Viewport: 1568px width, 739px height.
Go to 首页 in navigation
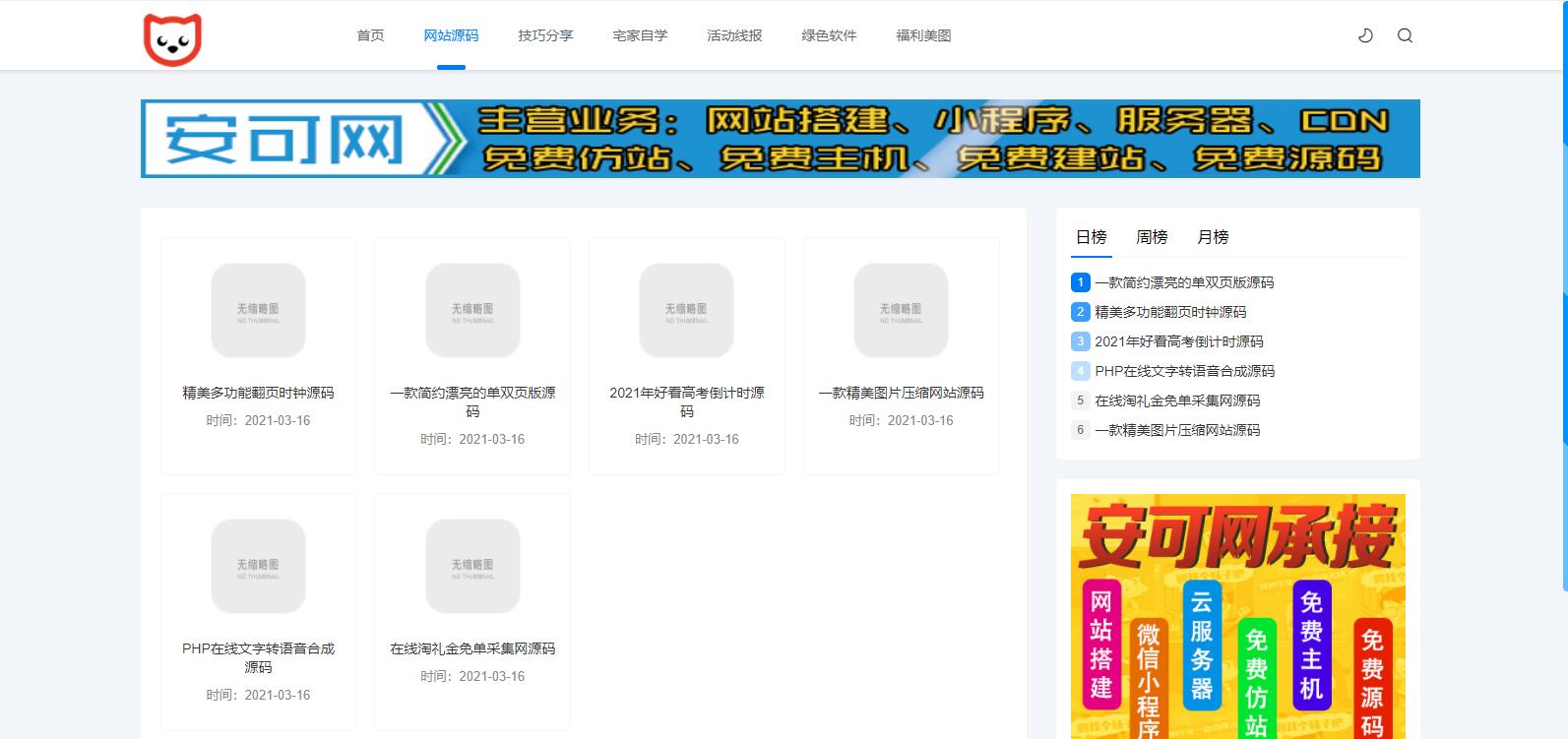(x=370, y=35)
